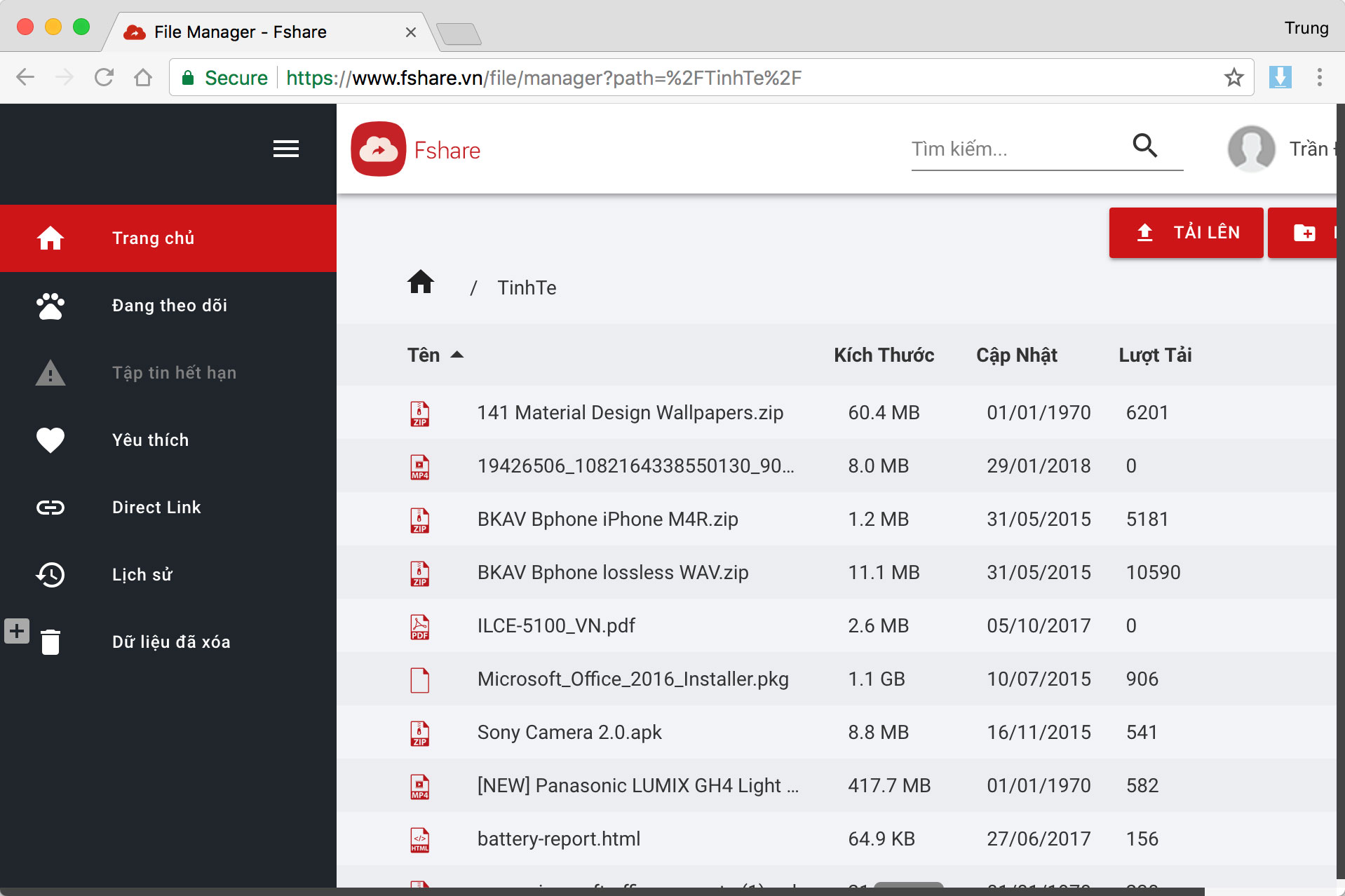Screen dimensions: 1345x896
Task: Click the trash bin icon in sidebar
Action: [50, 642]
